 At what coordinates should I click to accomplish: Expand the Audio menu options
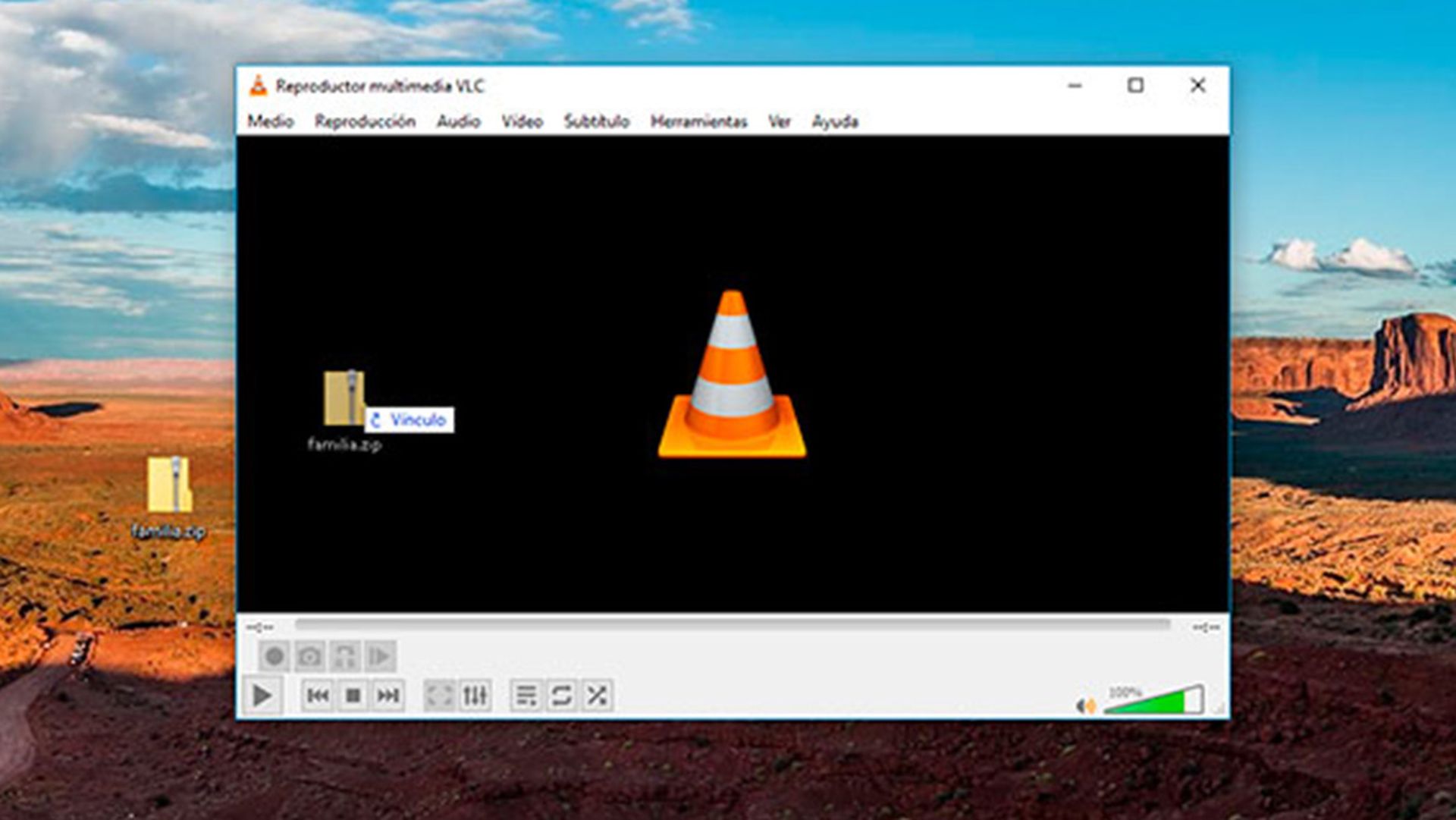tap(458, 121)
